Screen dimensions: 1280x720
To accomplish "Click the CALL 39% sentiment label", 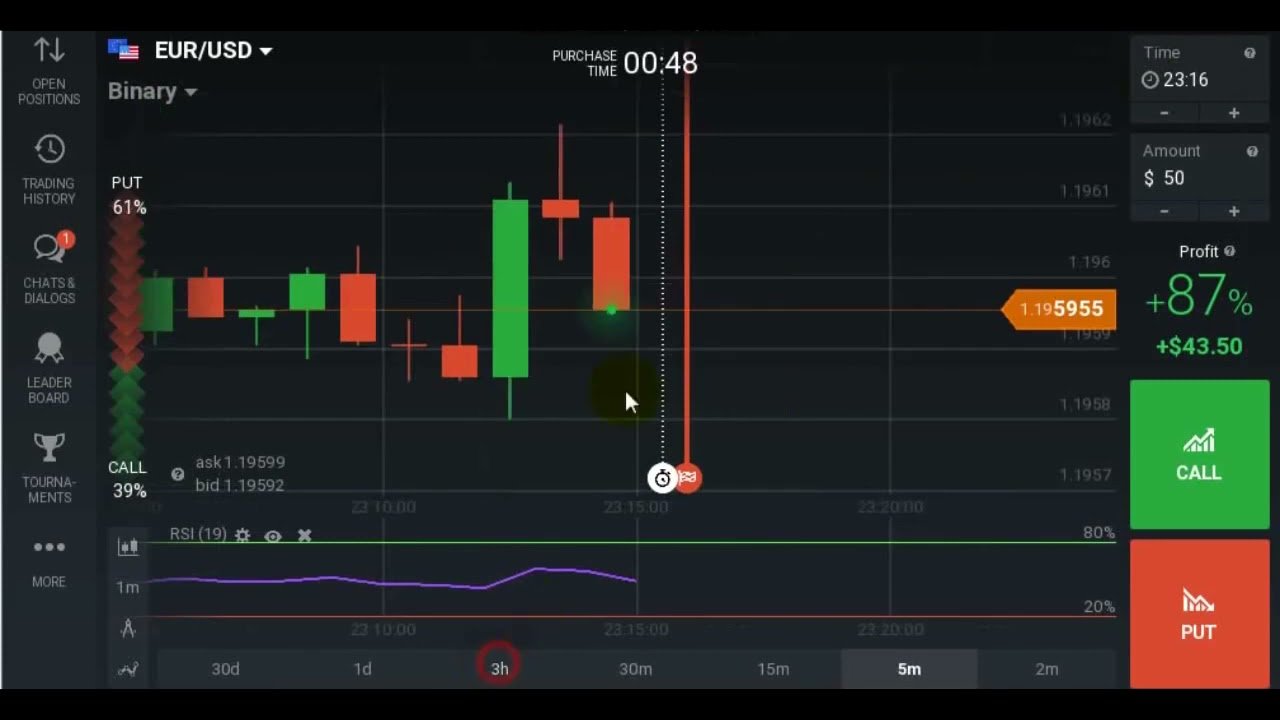I will 128,479.
